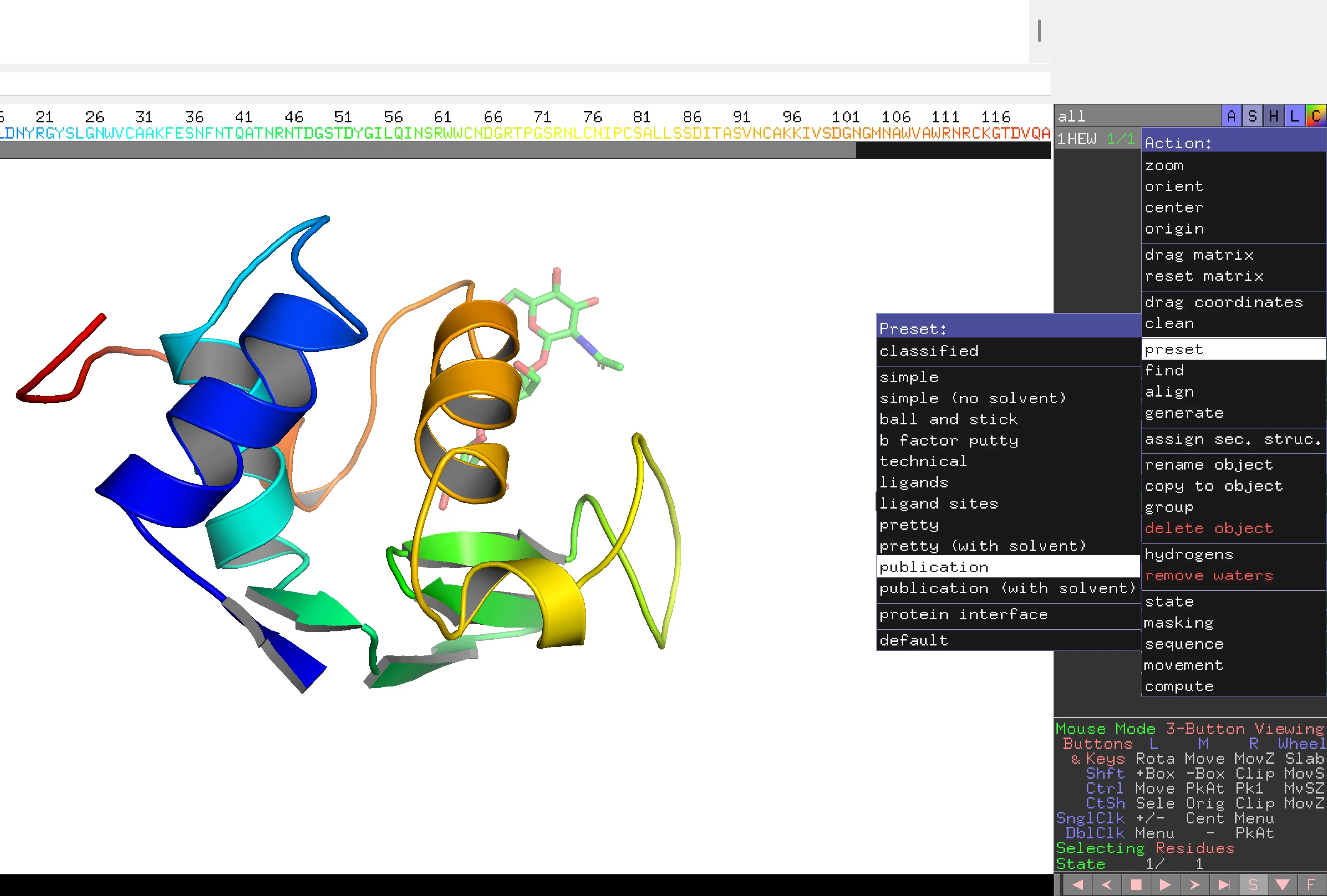1327x896 pixels.
Task: Click delete object in Action menu
Action: 1208,528
